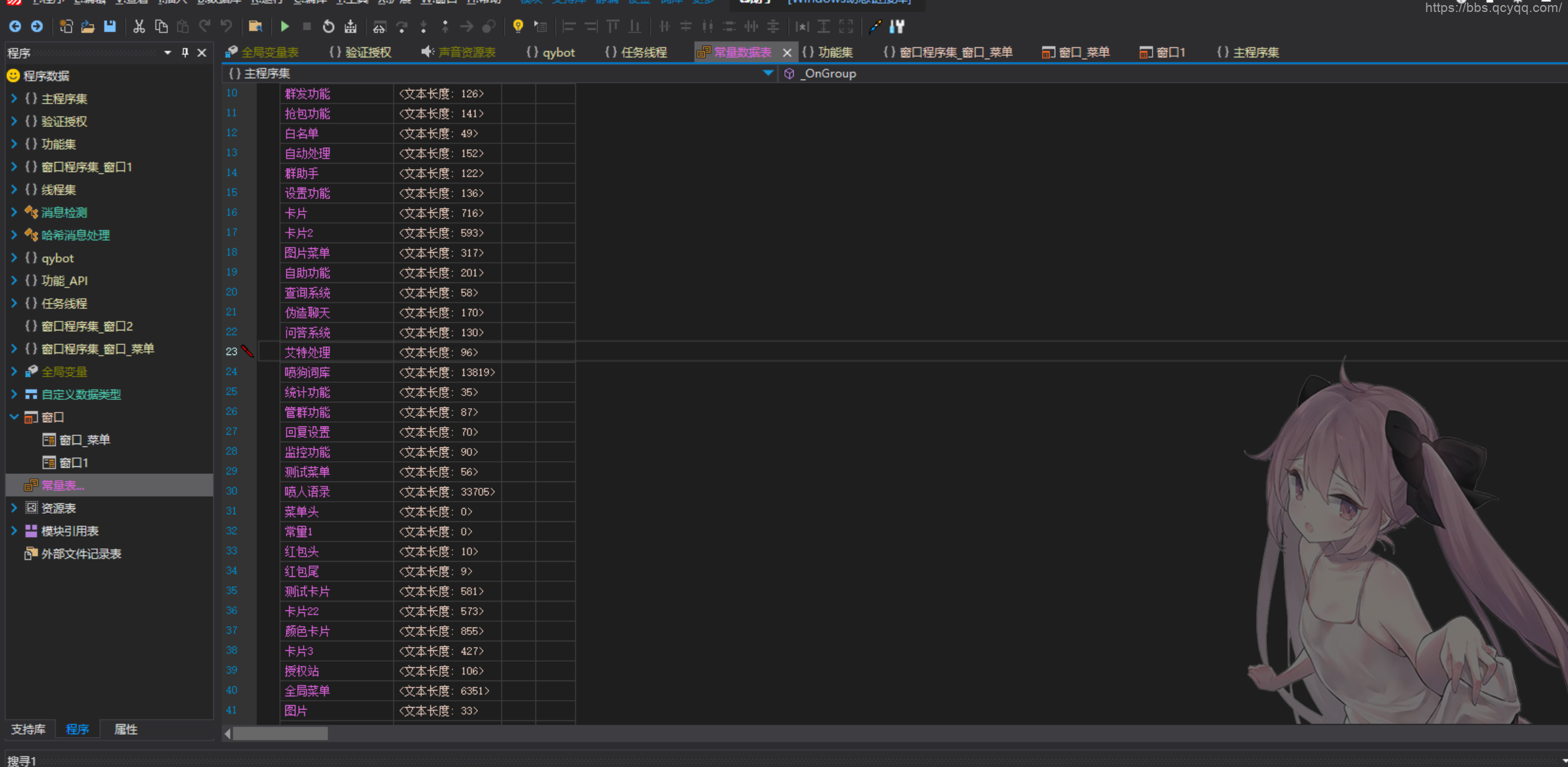Expand the 模块引用表 tree node

tap(14, 531)
